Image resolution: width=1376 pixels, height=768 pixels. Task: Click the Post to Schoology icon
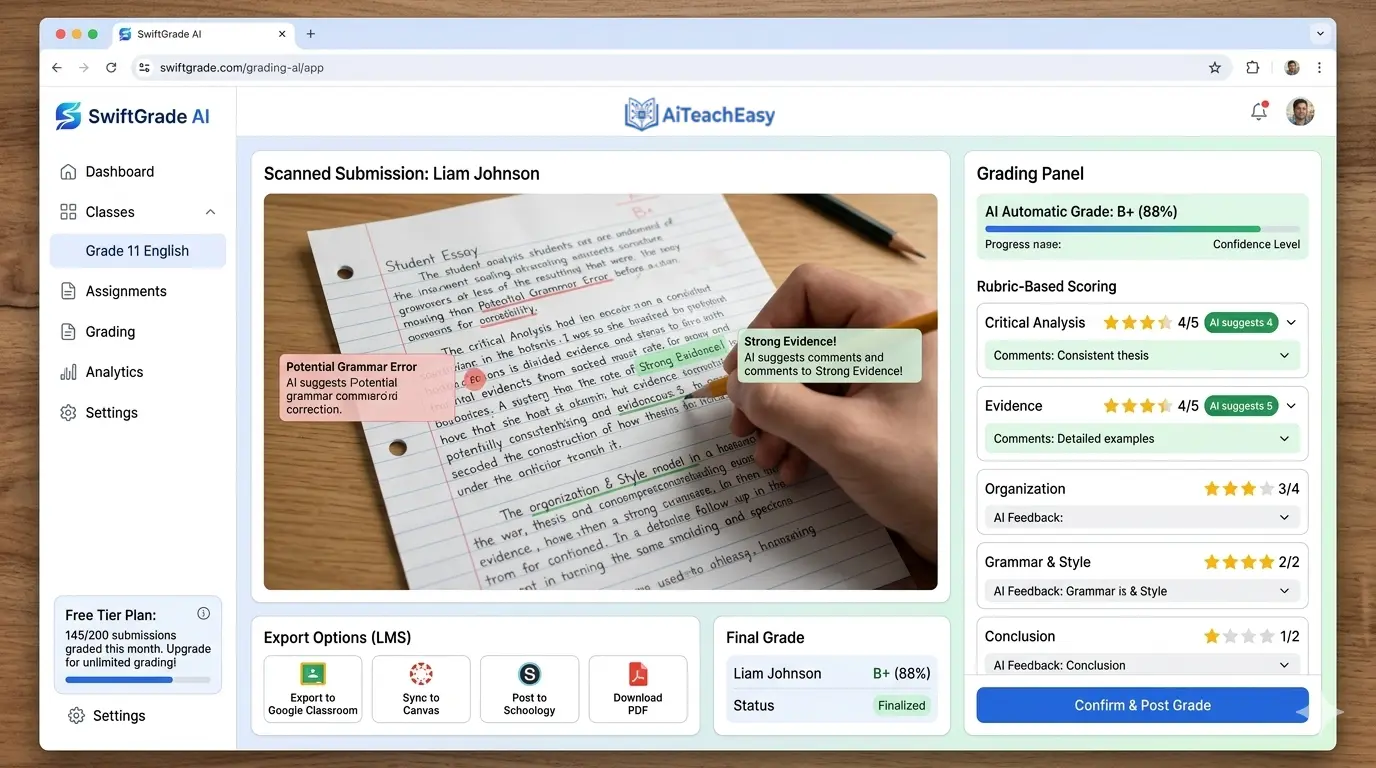(529, 674)
